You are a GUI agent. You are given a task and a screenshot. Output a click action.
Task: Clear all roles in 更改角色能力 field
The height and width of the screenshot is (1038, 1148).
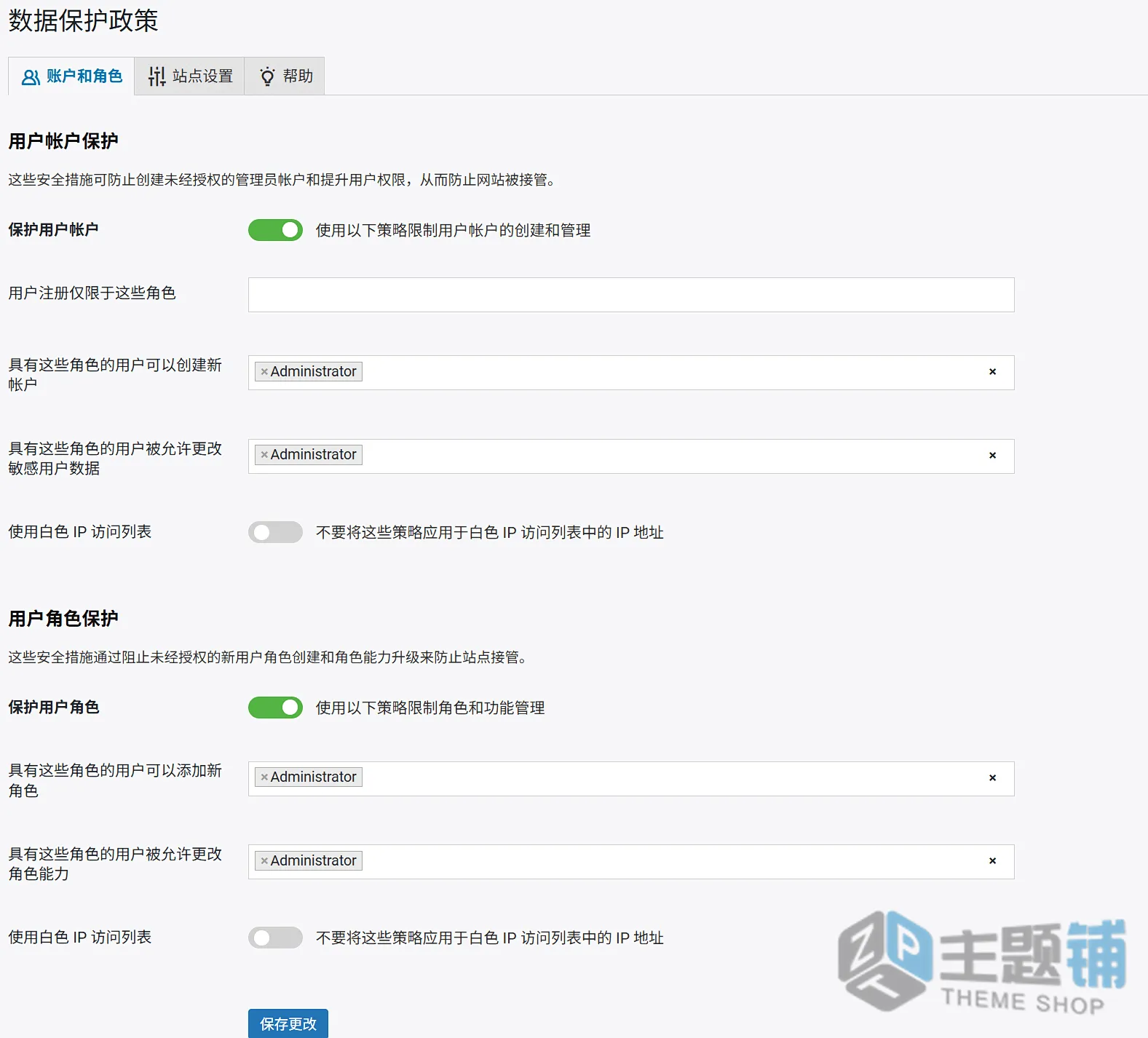992,861
